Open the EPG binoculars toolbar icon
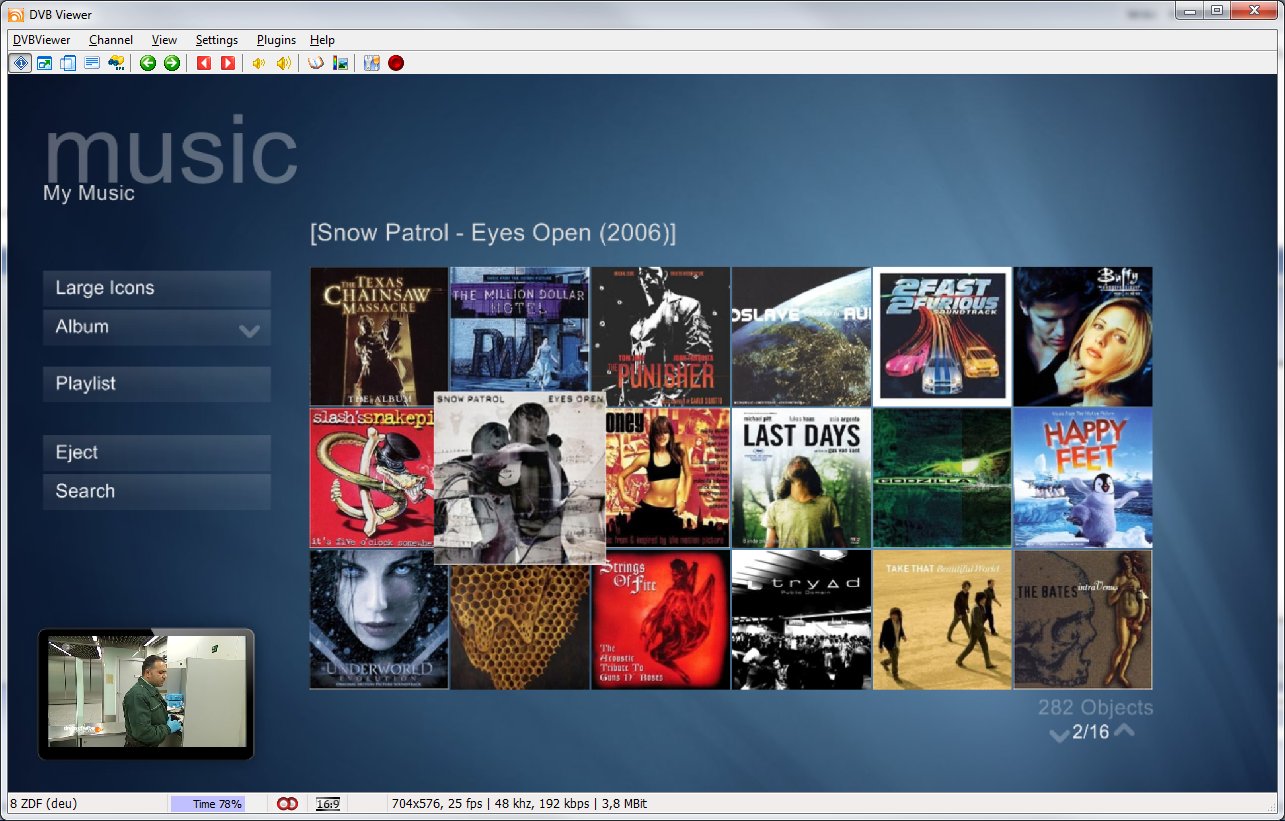The width and height of the screenshot is (1285, 821). tap(116, 63)
